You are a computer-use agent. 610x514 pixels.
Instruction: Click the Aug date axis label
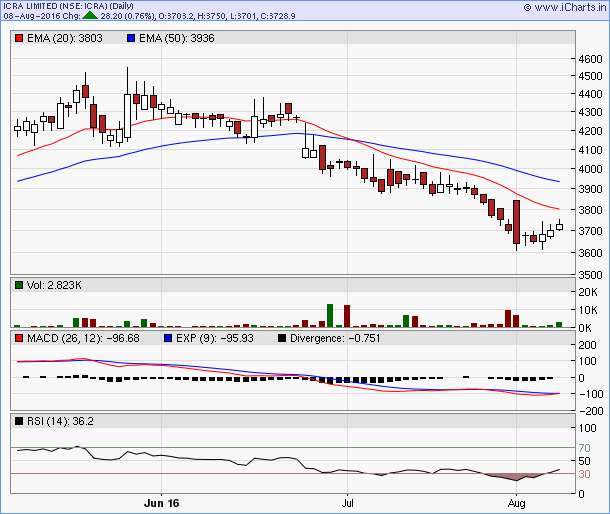coord(516,503)
